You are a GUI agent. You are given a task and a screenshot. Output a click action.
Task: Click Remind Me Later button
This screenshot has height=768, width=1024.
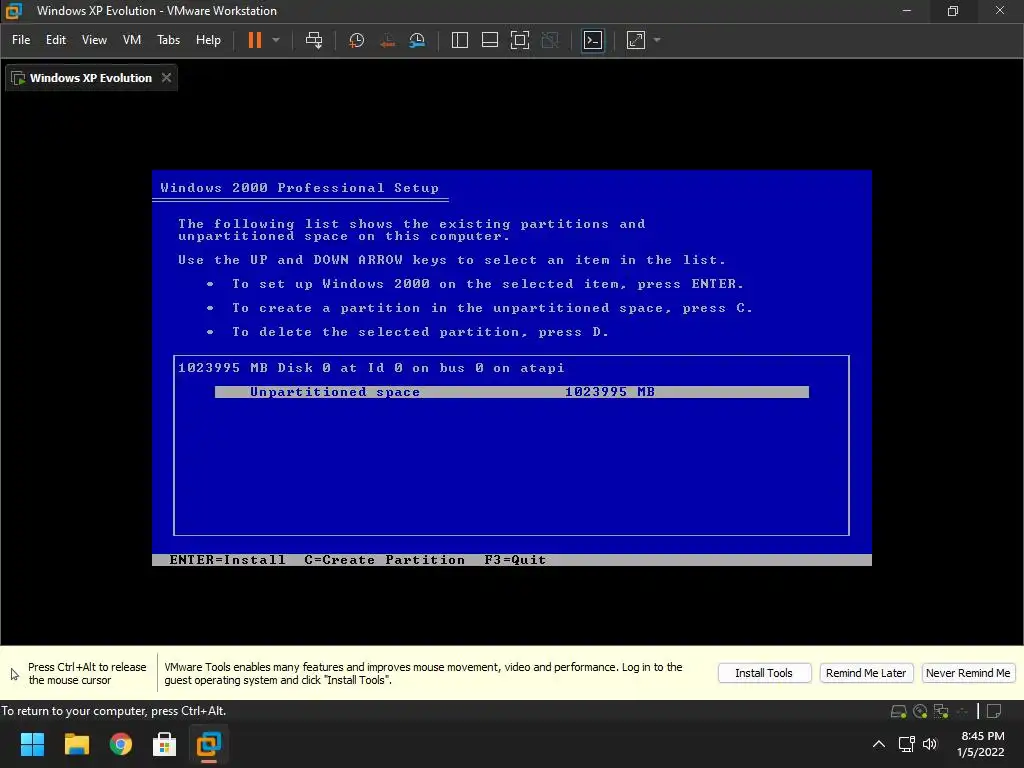click(x=865, y=673)
